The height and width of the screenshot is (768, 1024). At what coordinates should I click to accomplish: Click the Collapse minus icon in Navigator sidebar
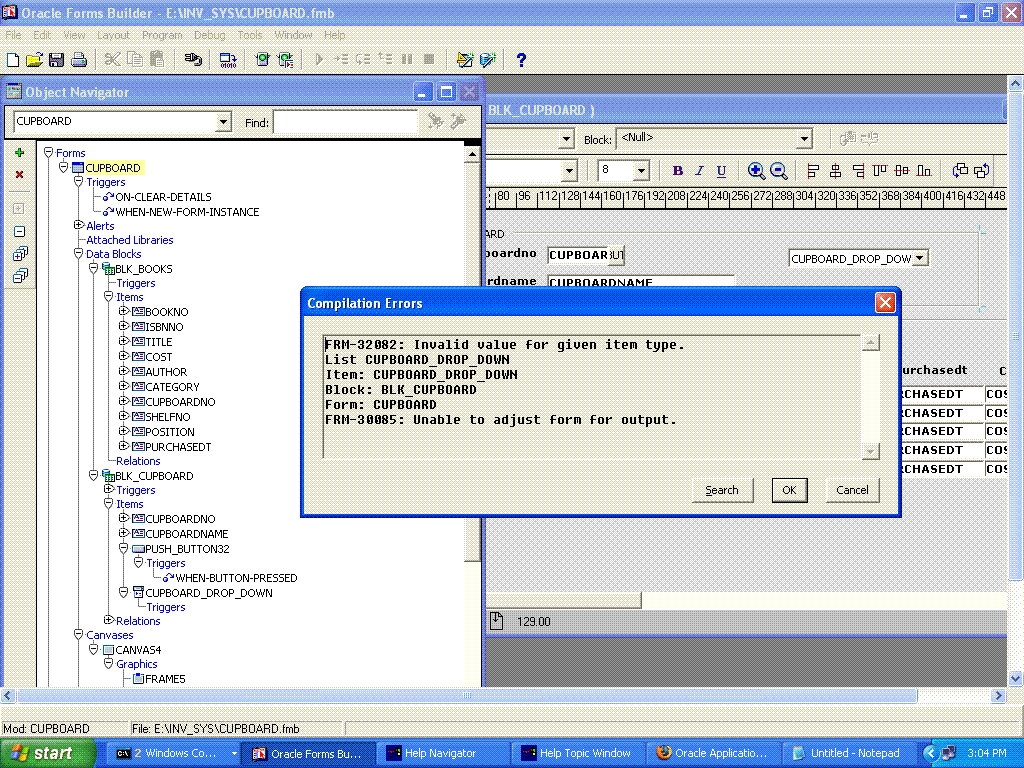pos(20,232)
